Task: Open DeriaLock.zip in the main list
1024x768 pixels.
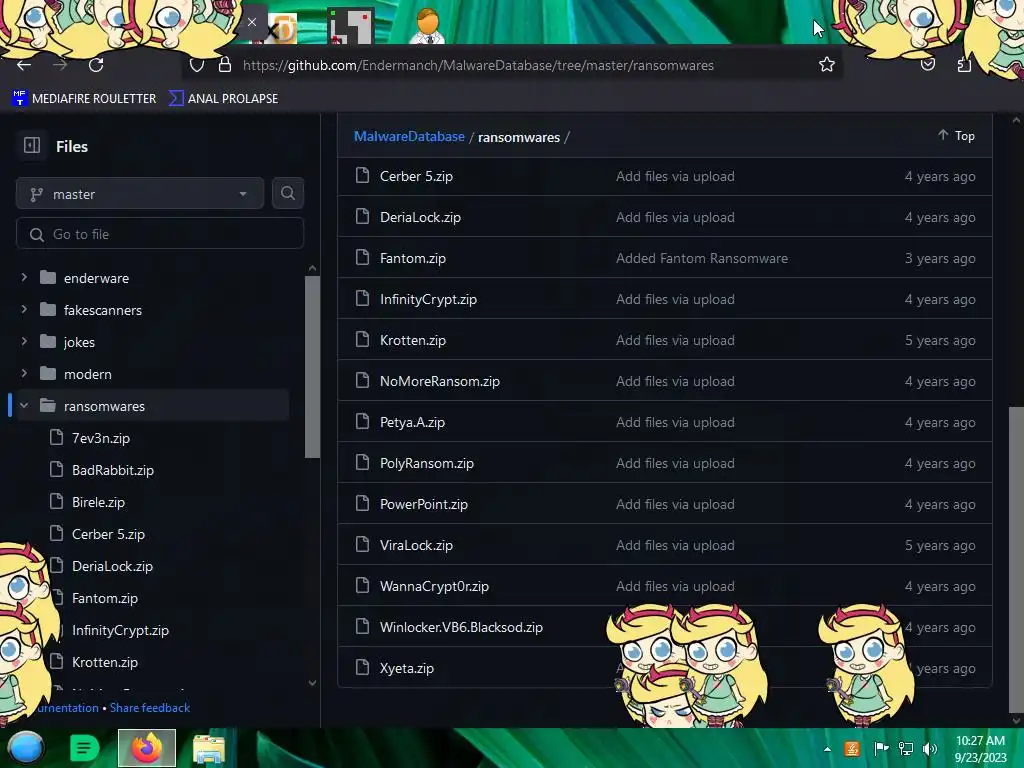Action: click(x=420, y=217)
